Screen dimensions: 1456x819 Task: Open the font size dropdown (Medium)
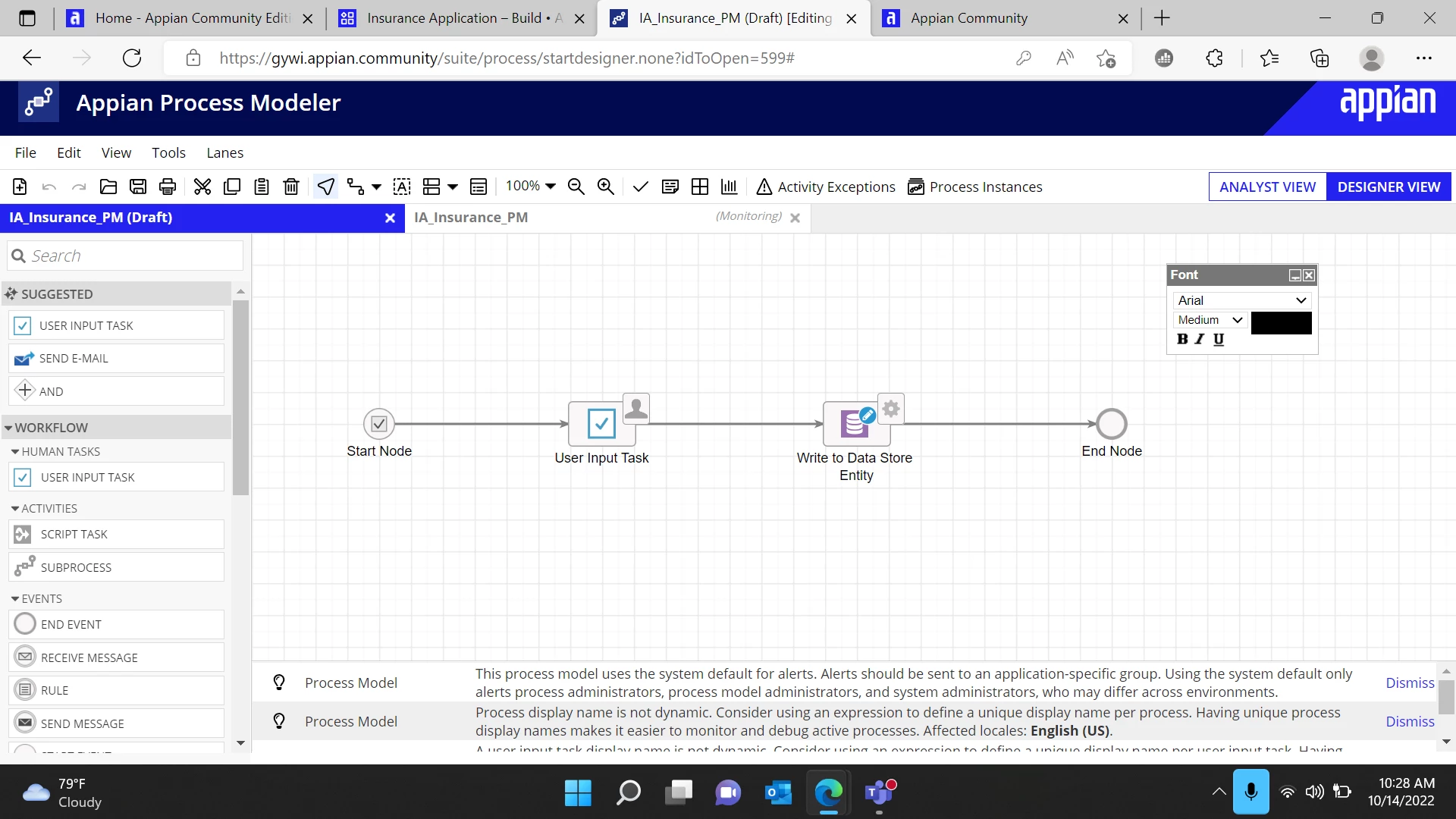(1210, 320)
